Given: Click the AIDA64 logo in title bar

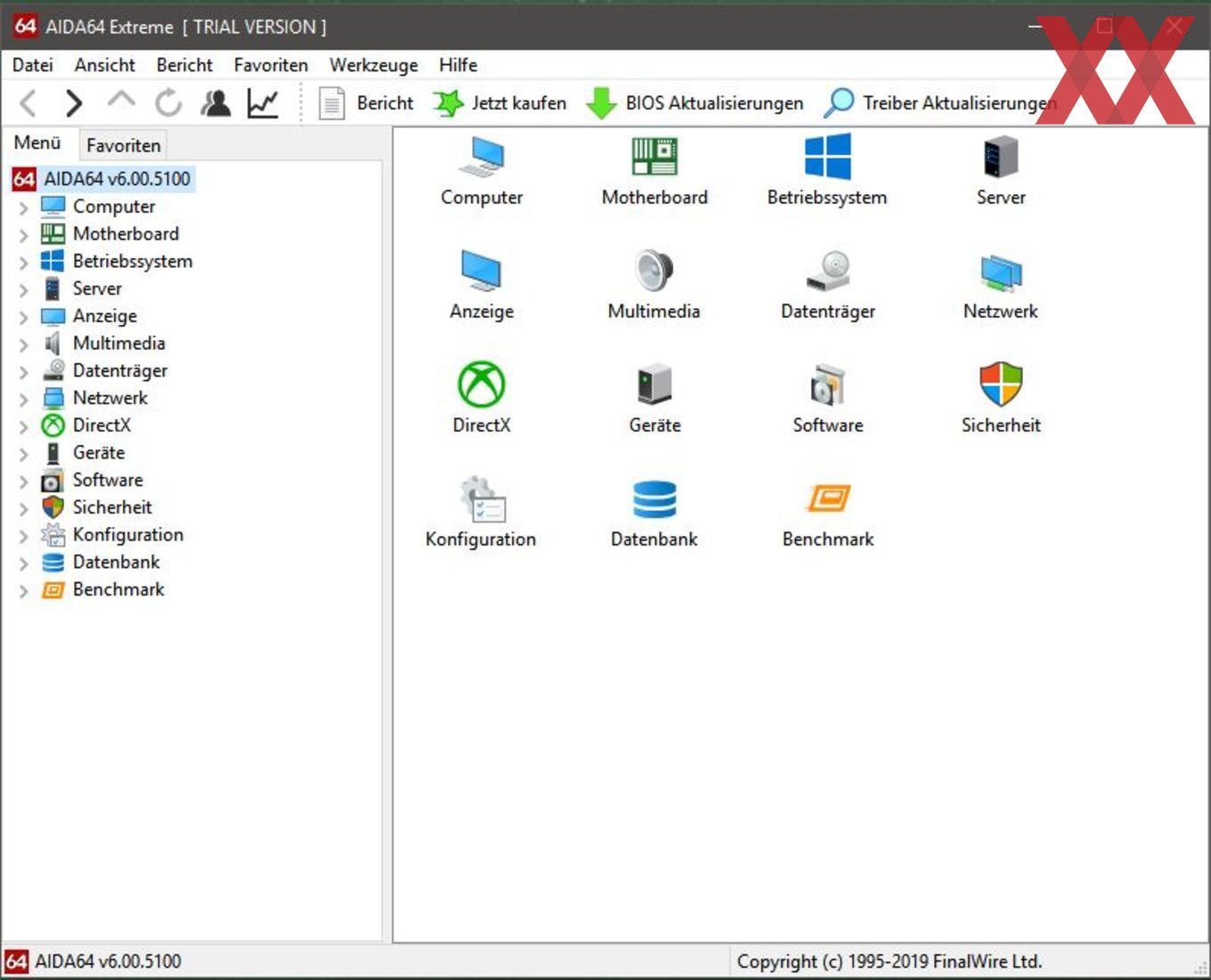Looking at the screenshot, I should point(25,26).
